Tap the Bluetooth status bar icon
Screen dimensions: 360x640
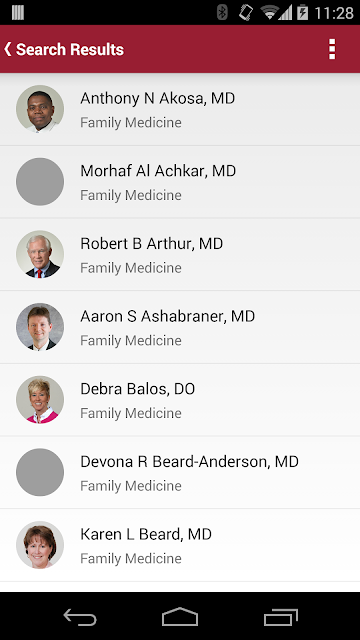coord(222,13)
